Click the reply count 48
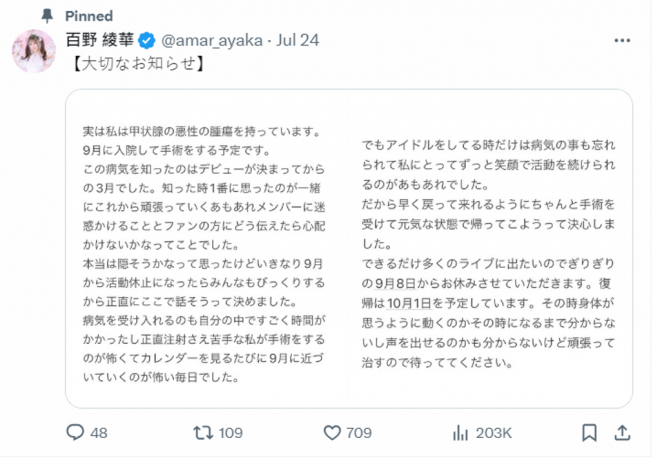The image size is (660, 458). 99,433
